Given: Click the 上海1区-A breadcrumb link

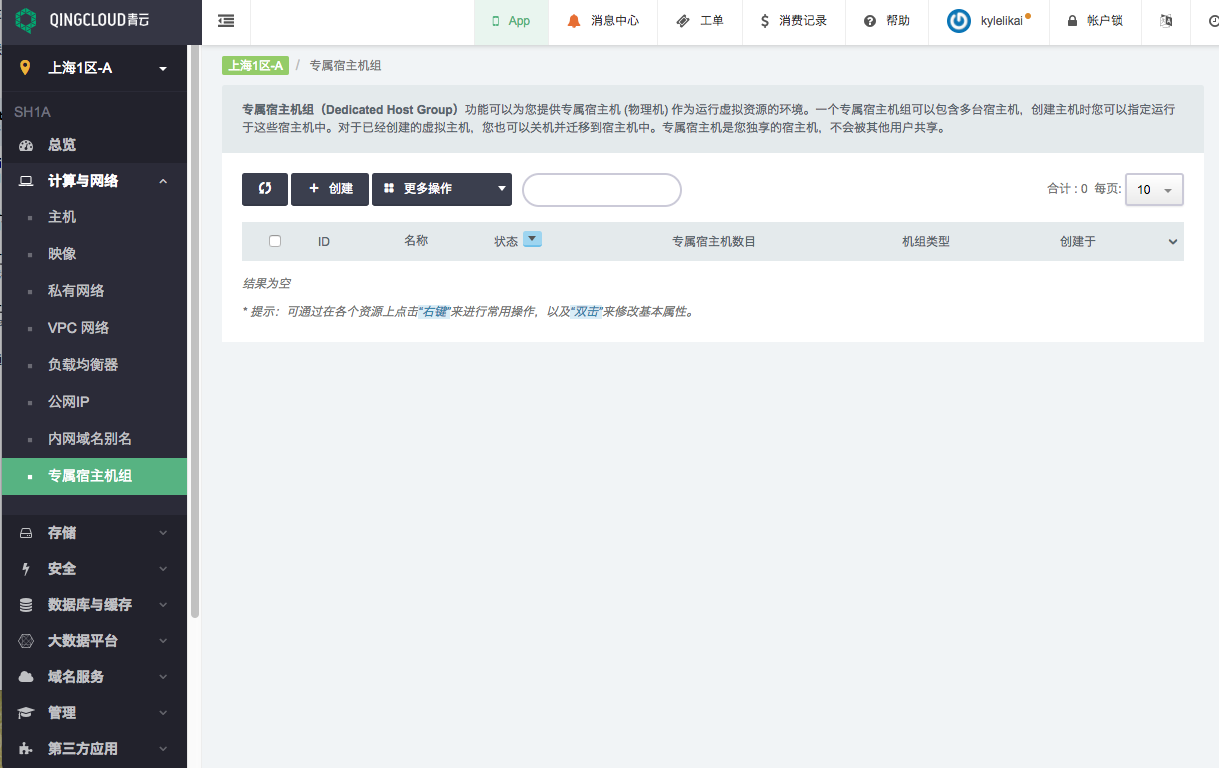Looking at the screenshot, I should point(255,66).
